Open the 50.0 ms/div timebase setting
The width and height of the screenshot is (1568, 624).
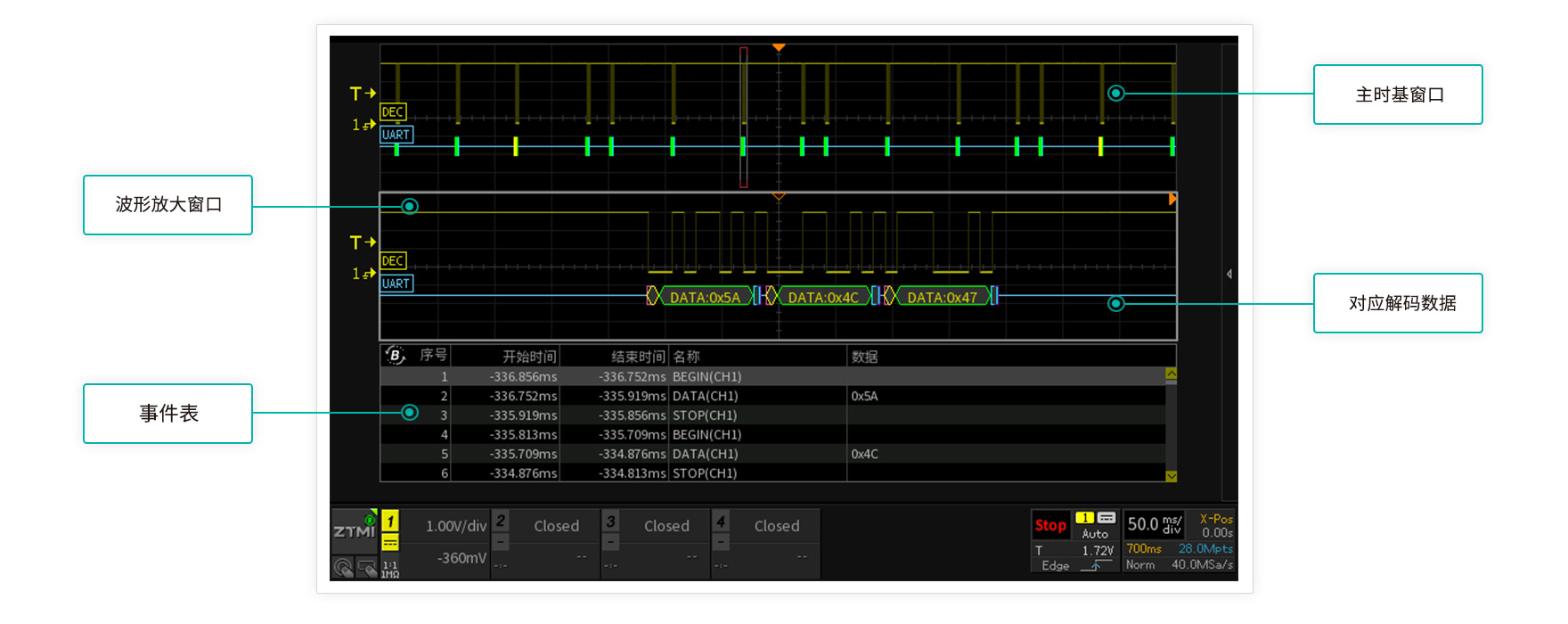(x=1154, y=524)
